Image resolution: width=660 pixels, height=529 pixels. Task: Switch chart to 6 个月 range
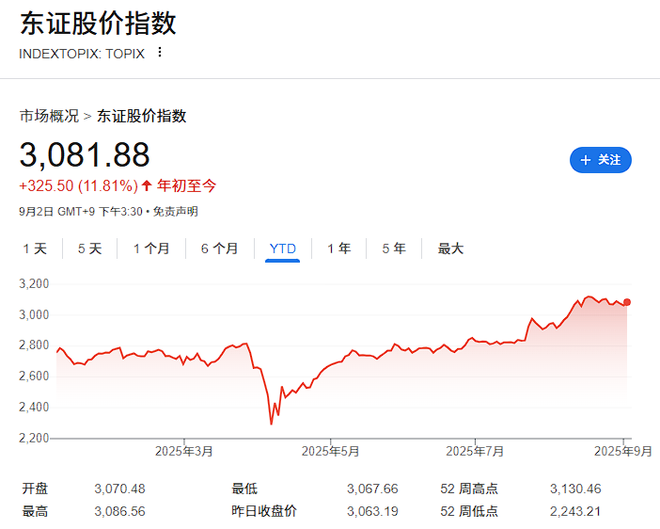(219, 249)
